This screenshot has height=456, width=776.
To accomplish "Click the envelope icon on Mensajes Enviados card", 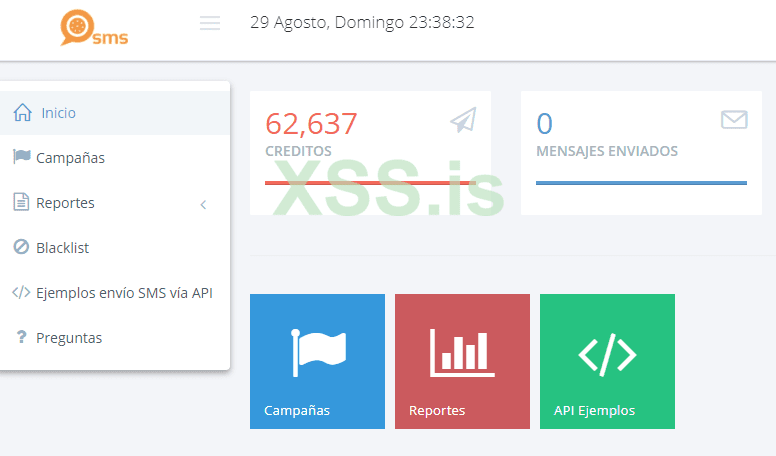I will coord(734,120).
